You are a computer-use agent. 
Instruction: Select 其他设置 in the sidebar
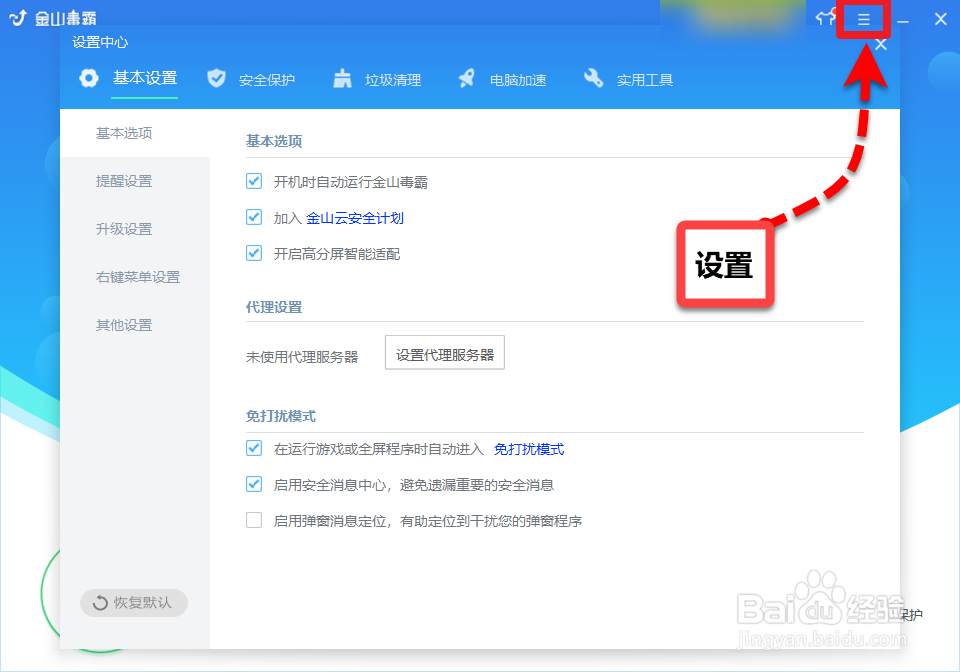135,325
